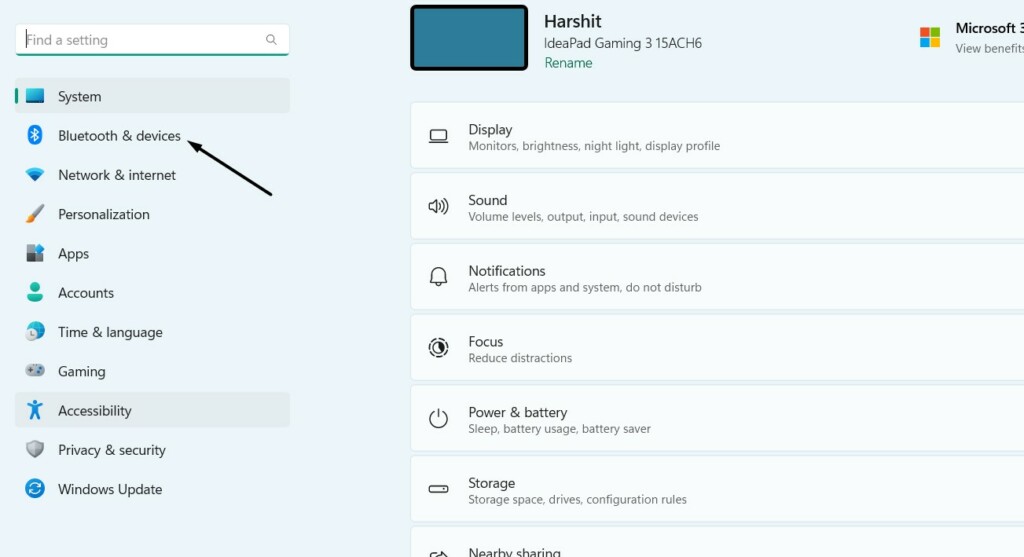Click the Gaming controller icon

tap(35, 371)
